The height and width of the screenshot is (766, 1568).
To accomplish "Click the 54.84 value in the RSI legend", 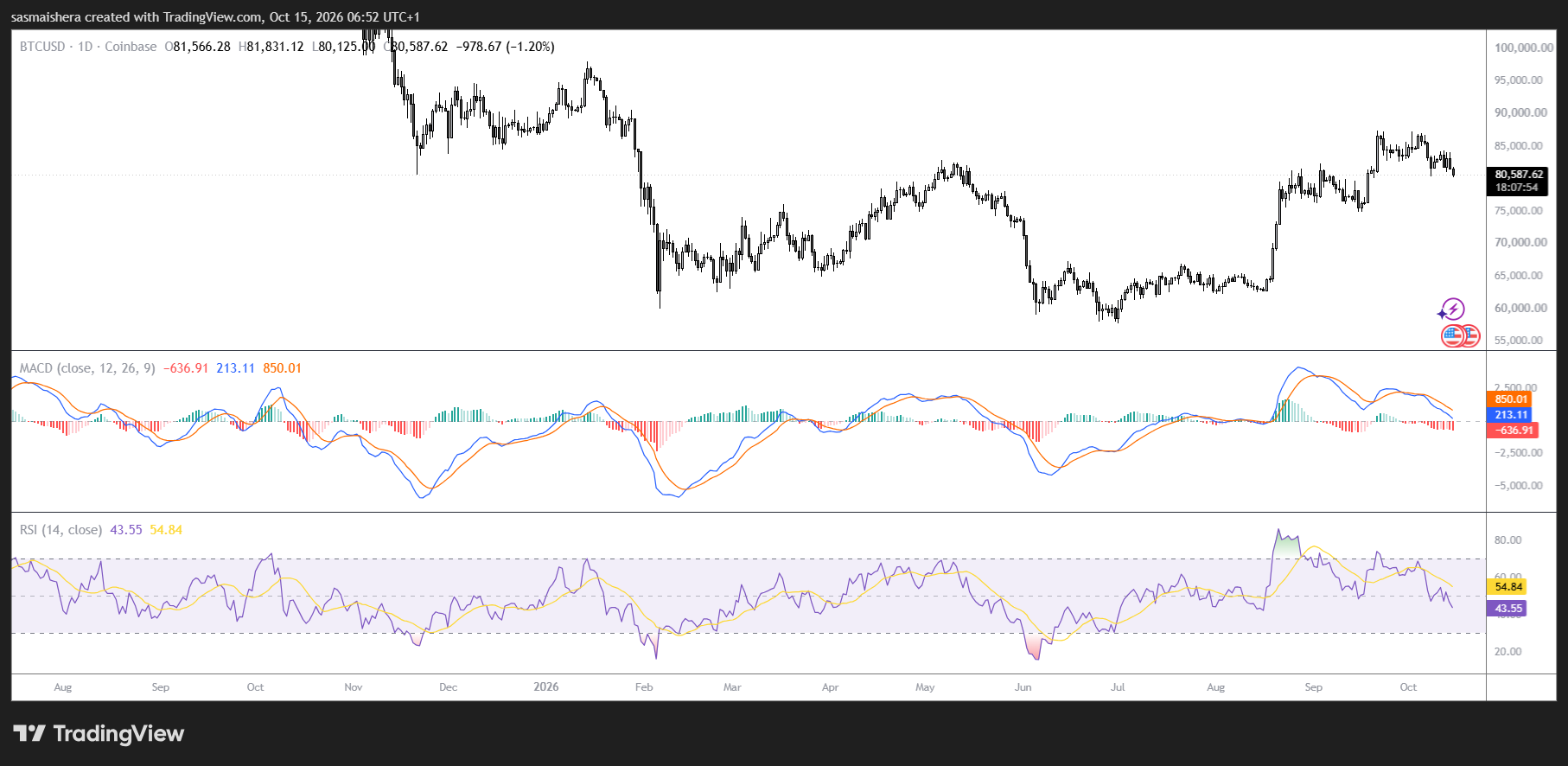I will [166, 530].
